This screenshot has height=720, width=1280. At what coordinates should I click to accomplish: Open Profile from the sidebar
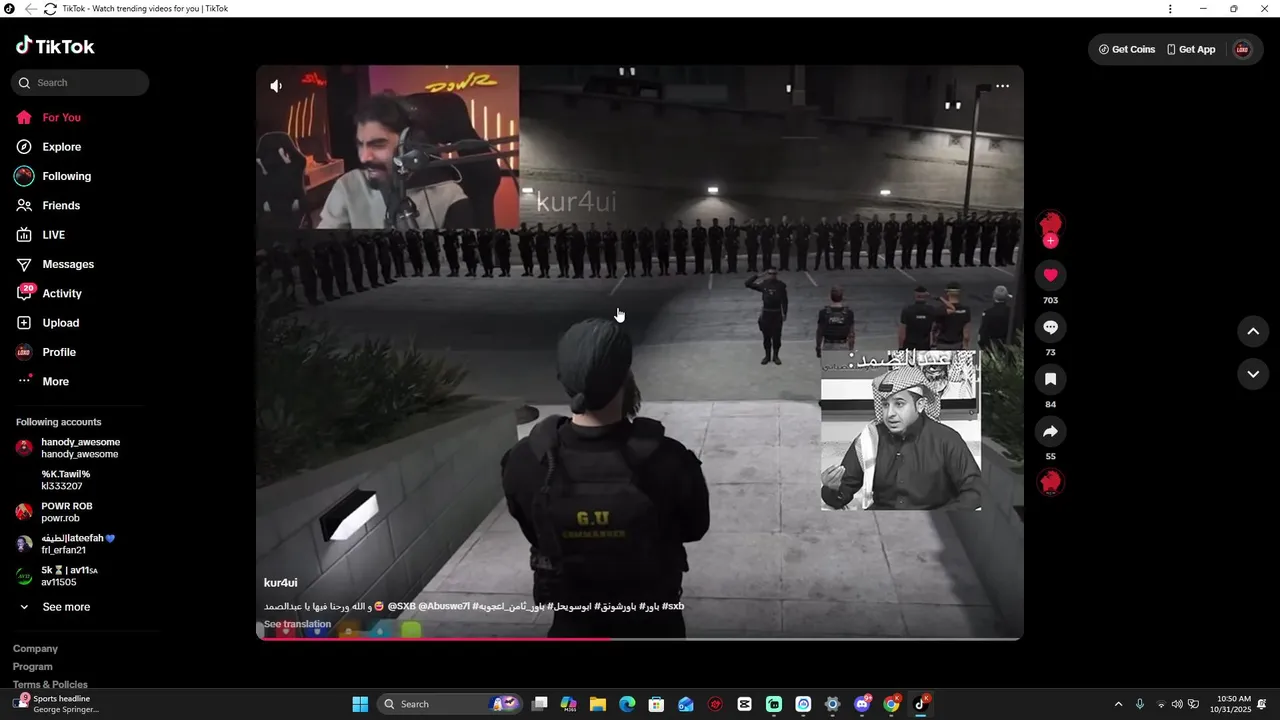[x=59, y=352]
